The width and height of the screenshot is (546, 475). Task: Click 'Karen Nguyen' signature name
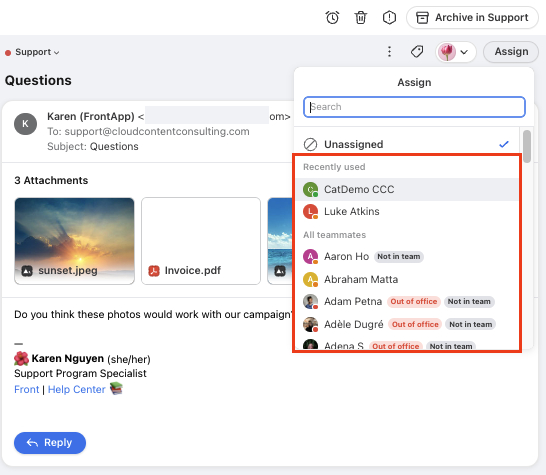(x=68, y=358)
